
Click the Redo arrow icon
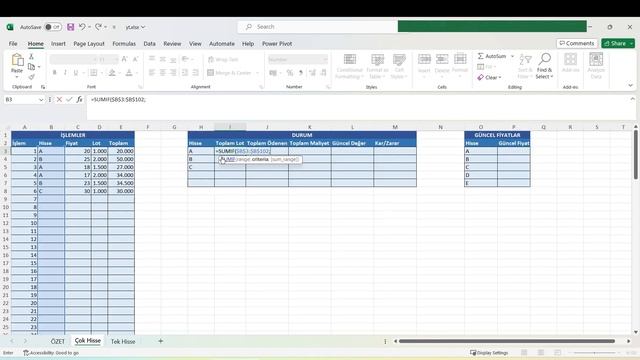pyautogui.click(x=98, y=27)
